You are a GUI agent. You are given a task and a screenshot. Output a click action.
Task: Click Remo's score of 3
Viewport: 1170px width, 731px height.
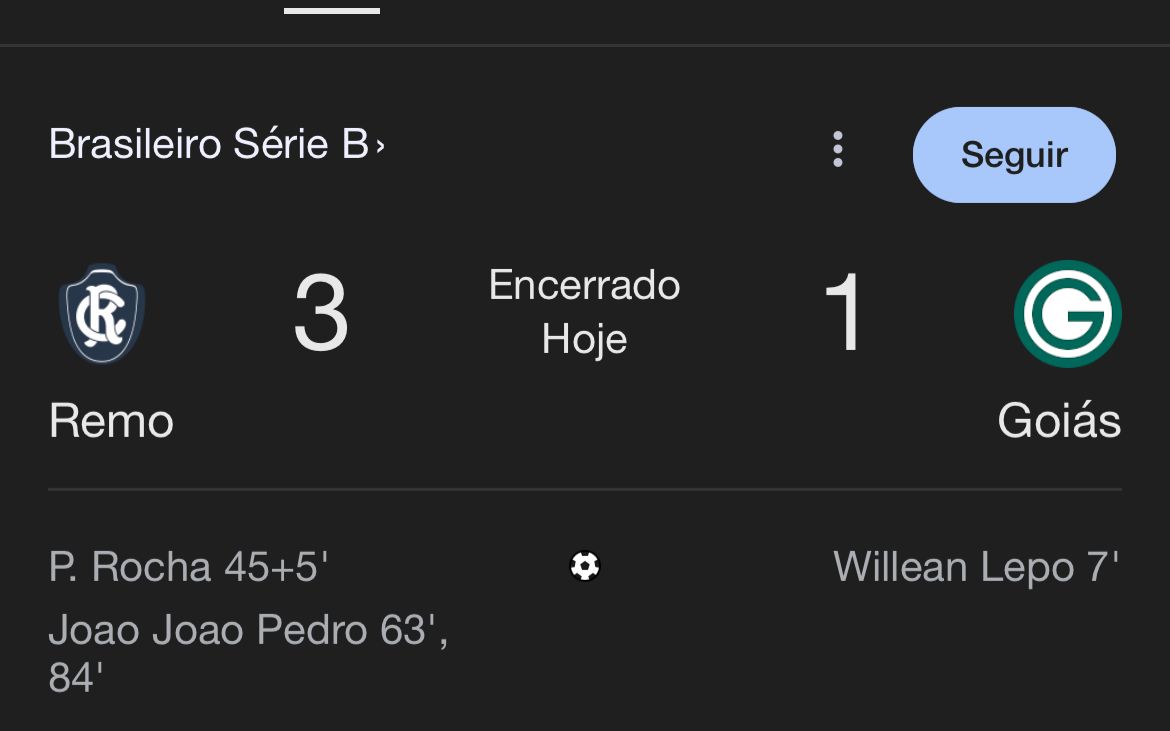tap(321, 315)
